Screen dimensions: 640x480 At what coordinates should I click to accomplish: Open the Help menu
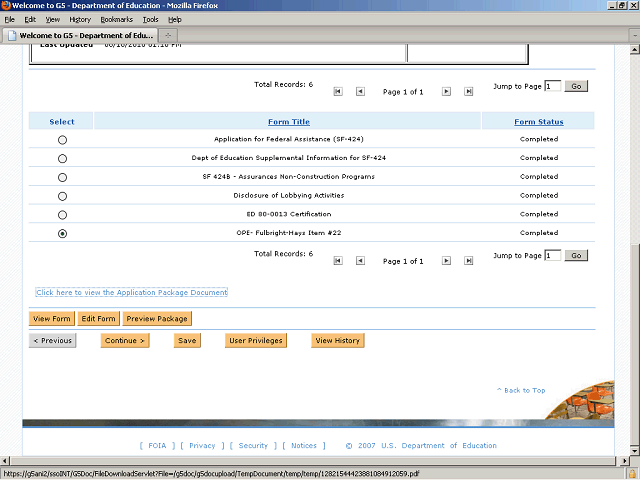coord(175,20)
